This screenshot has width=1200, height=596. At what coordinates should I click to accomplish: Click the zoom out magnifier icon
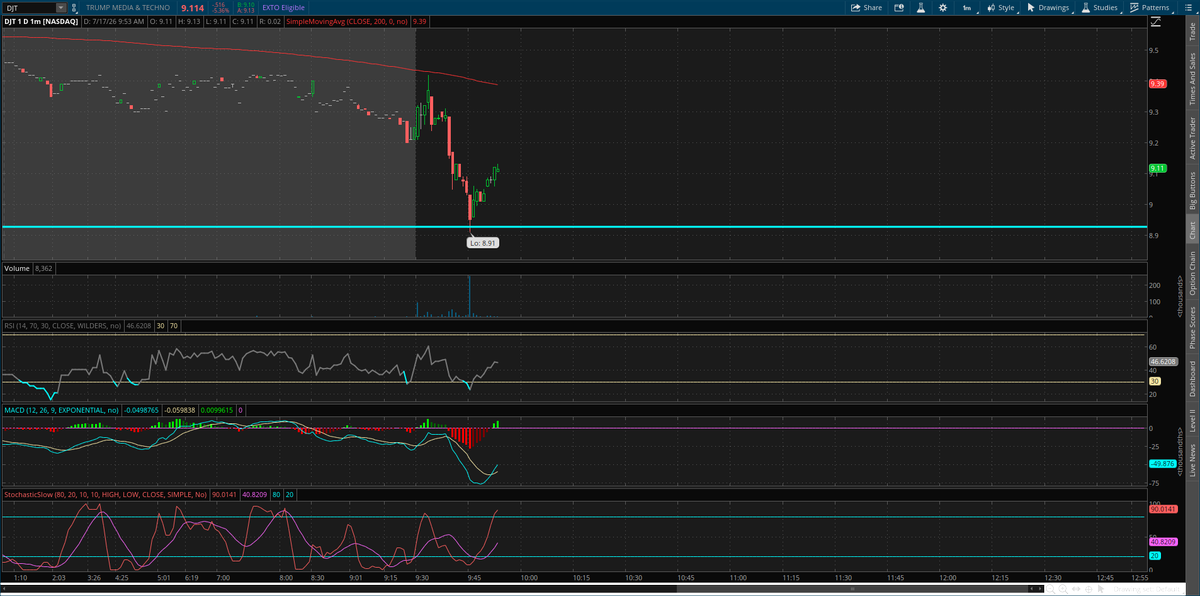pos(1050,589)
